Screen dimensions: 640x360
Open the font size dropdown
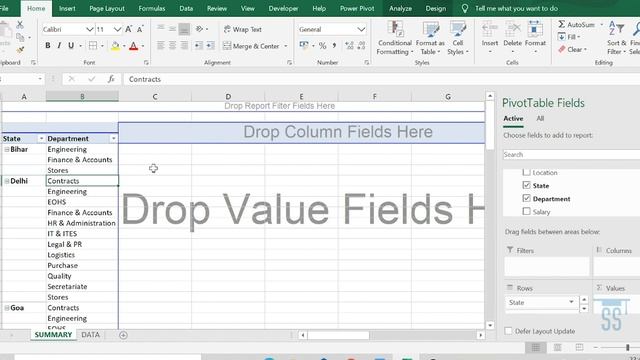(x=117, y=29)
